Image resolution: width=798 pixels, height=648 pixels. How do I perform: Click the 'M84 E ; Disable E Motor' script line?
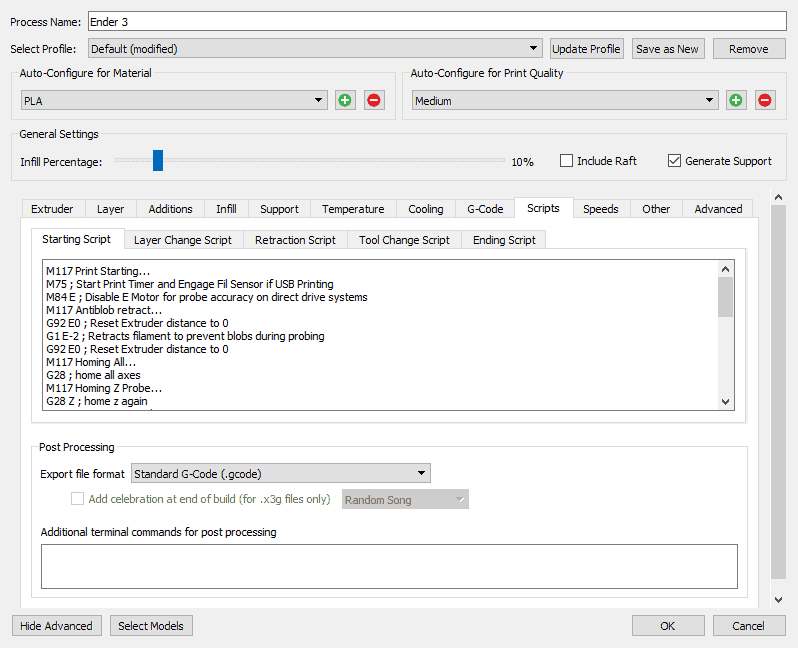207,297
